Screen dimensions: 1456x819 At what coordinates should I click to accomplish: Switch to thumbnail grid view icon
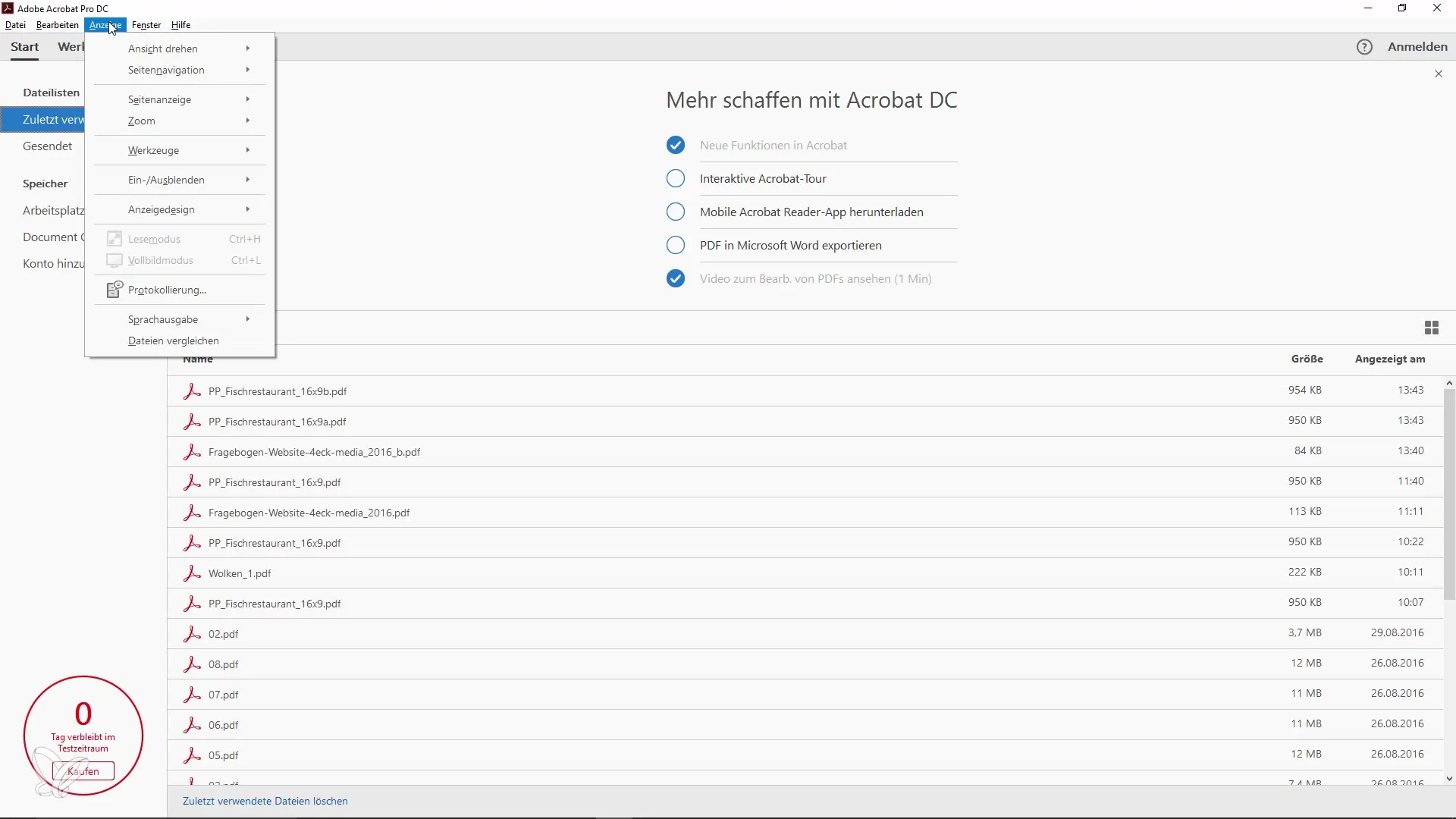[1431, 328]
